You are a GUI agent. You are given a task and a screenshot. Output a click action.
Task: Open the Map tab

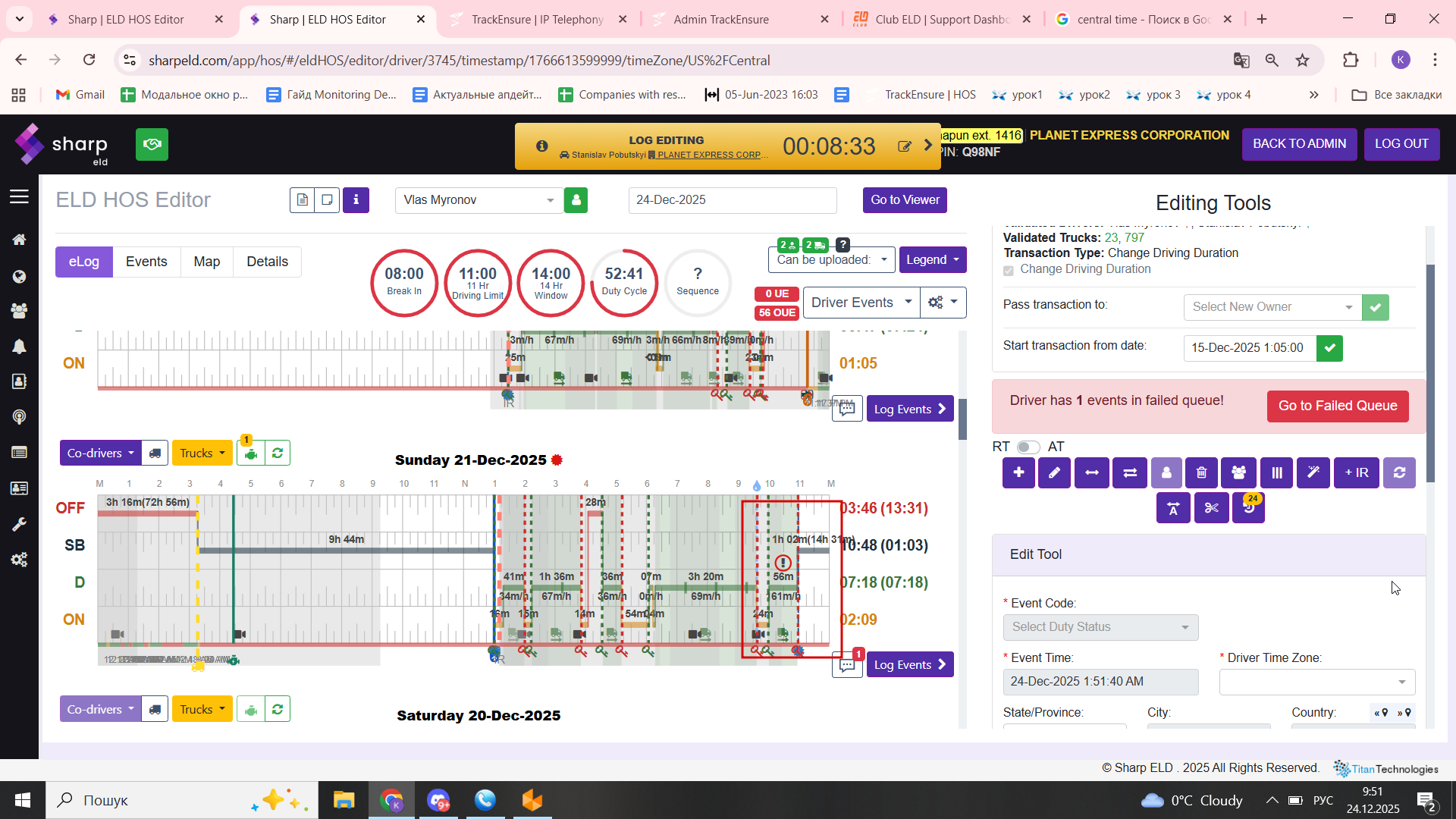point(206,262)
